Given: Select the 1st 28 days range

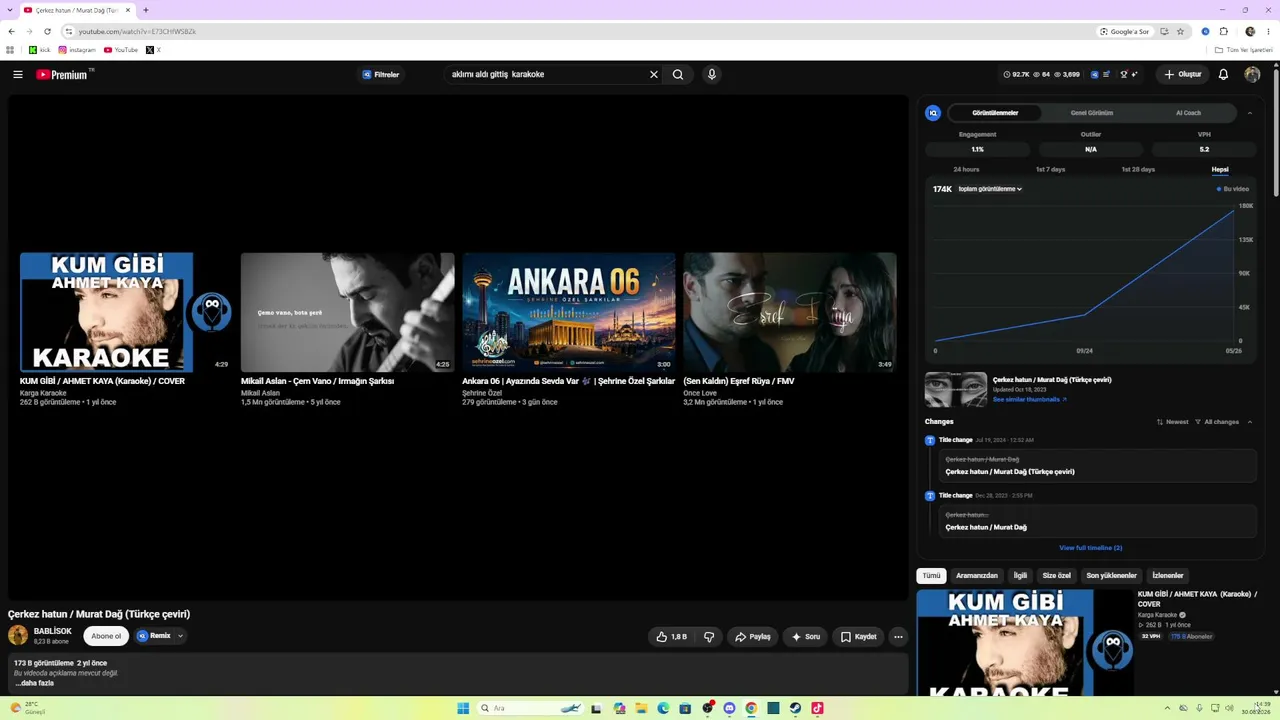Looking at the screenshot, I should 1138,169.
